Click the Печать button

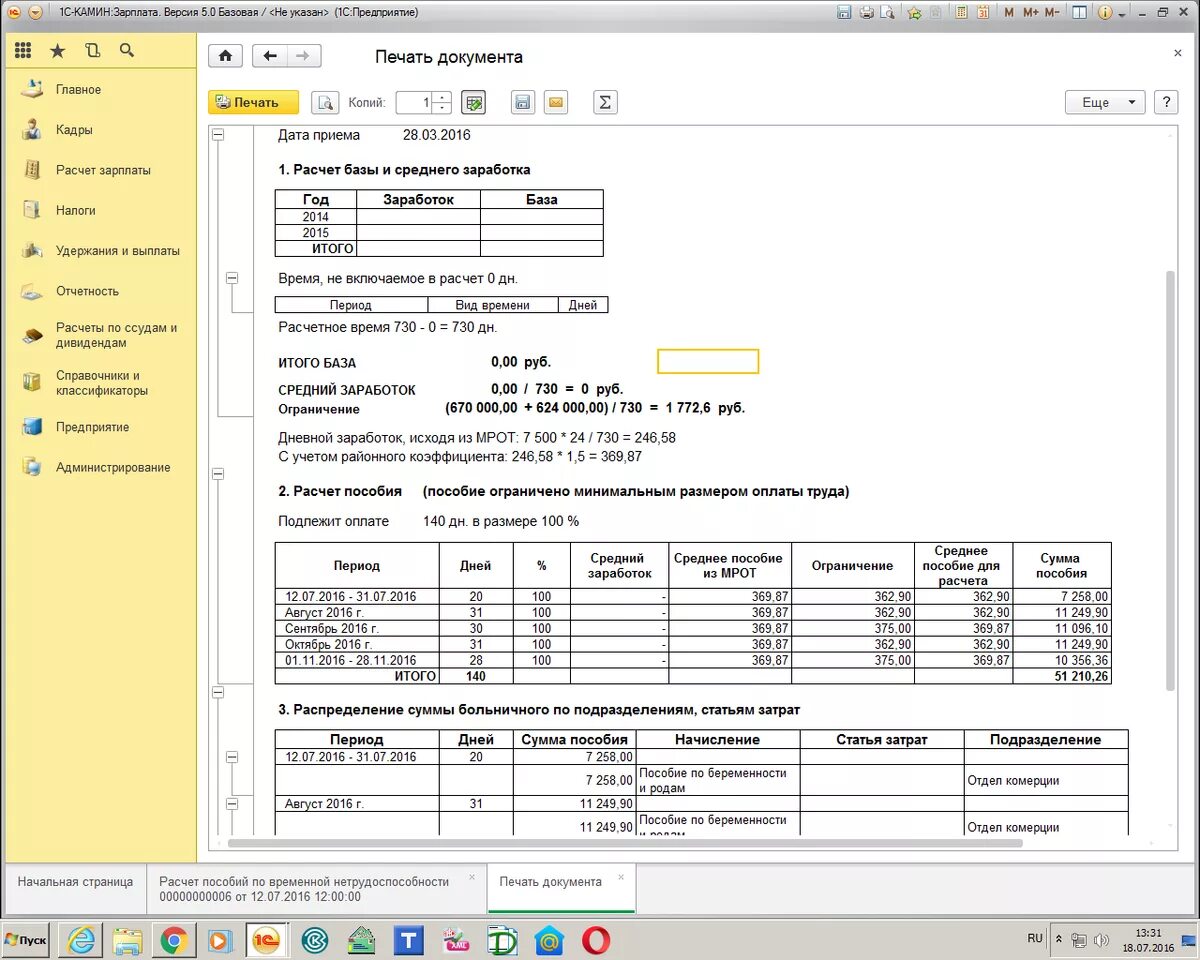[254, 102]
